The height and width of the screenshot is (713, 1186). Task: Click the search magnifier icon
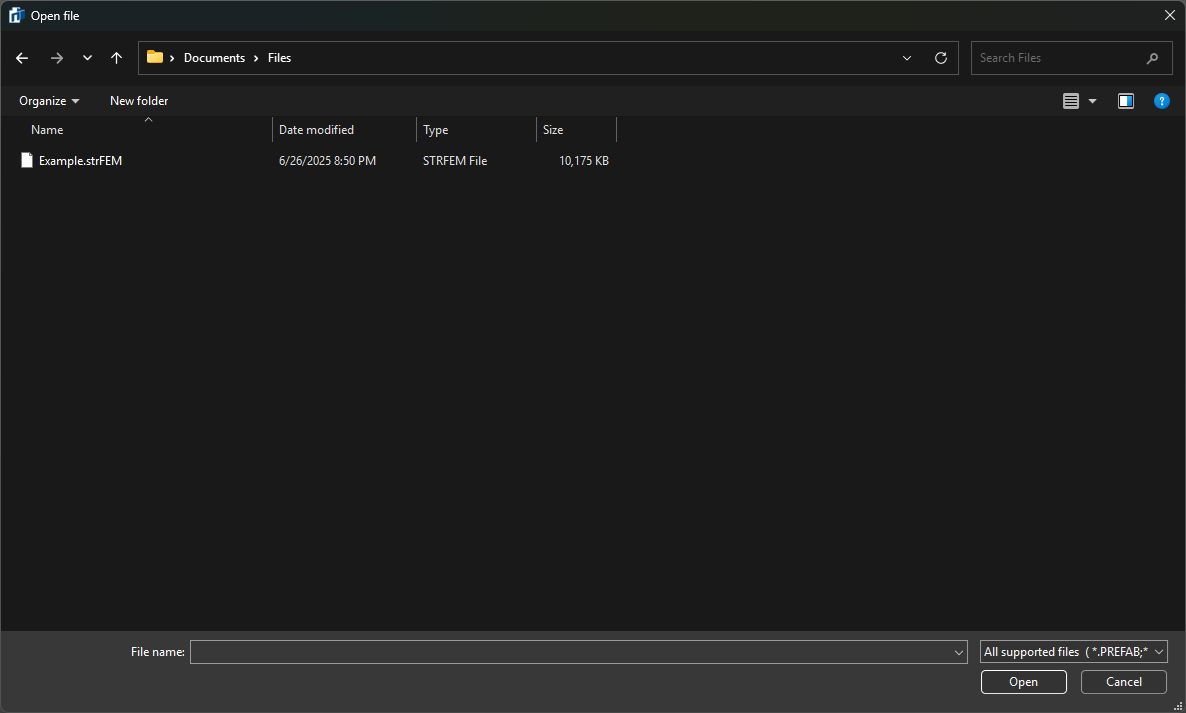click(1152, 58)
